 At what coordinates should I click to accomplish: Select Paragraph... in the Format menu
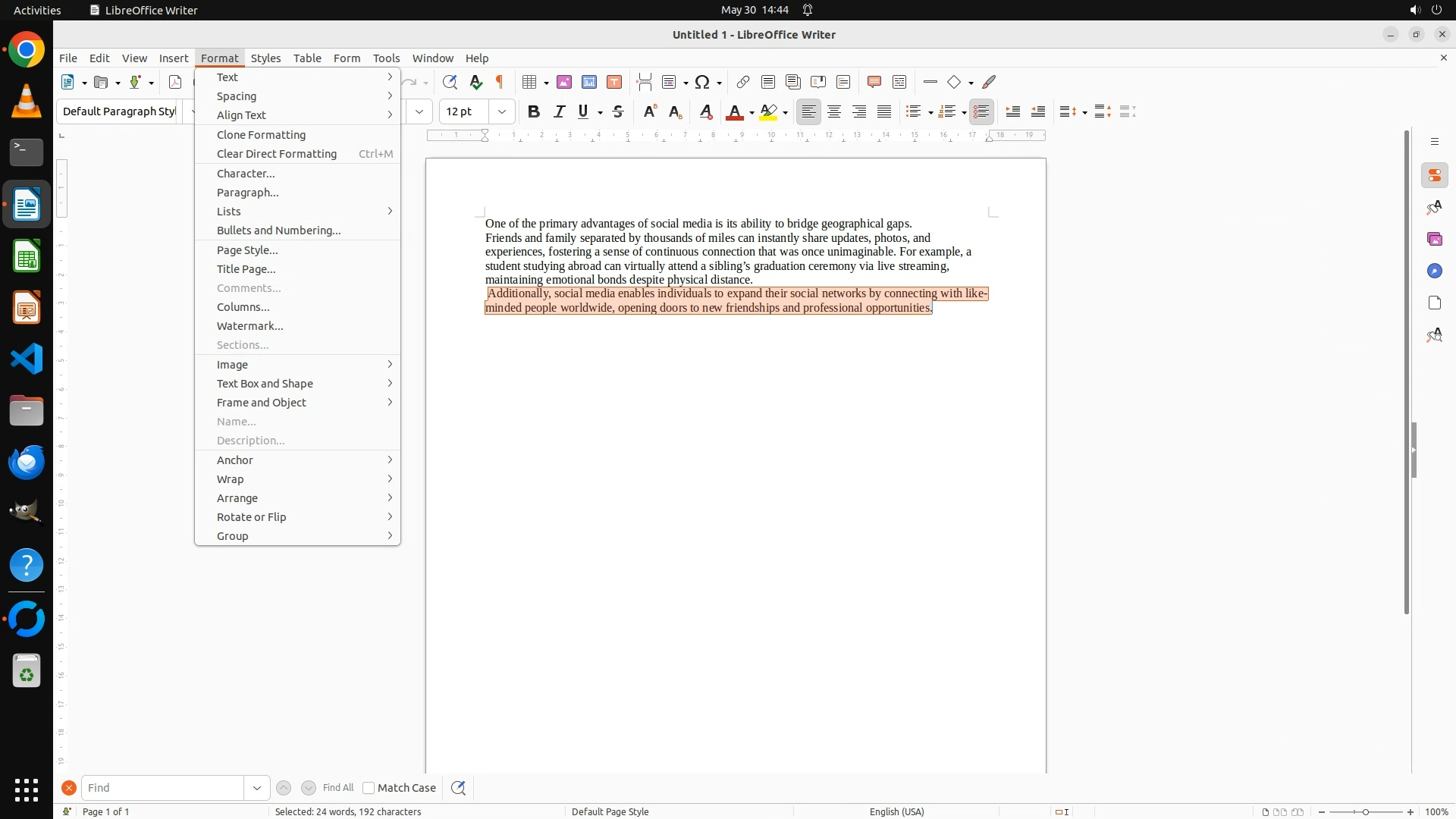pos(247,193)
